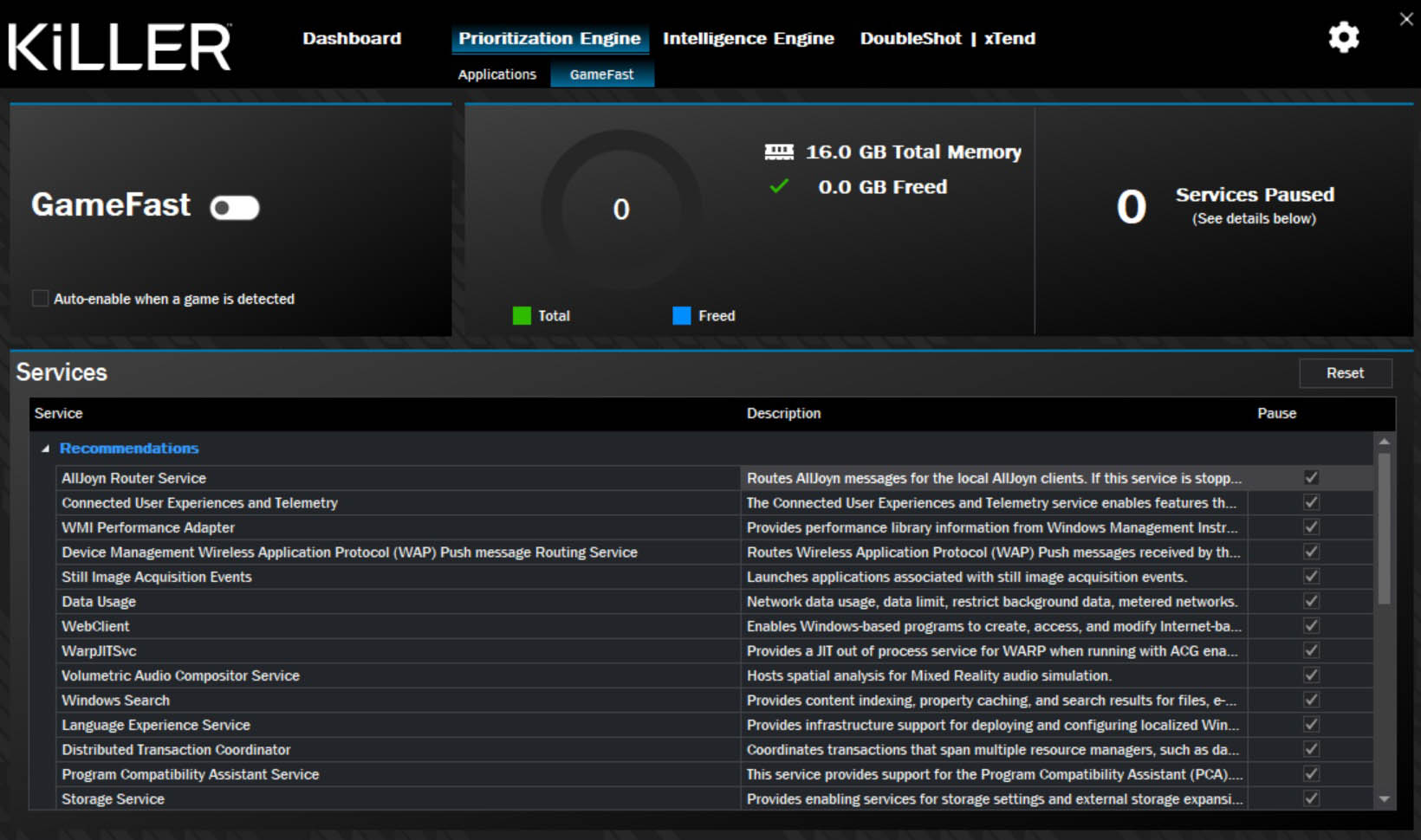Viewport: 1421px width, 840px height.
Task: Click the Program Compatibility Assistant Service name
Action: click(190, 774)
